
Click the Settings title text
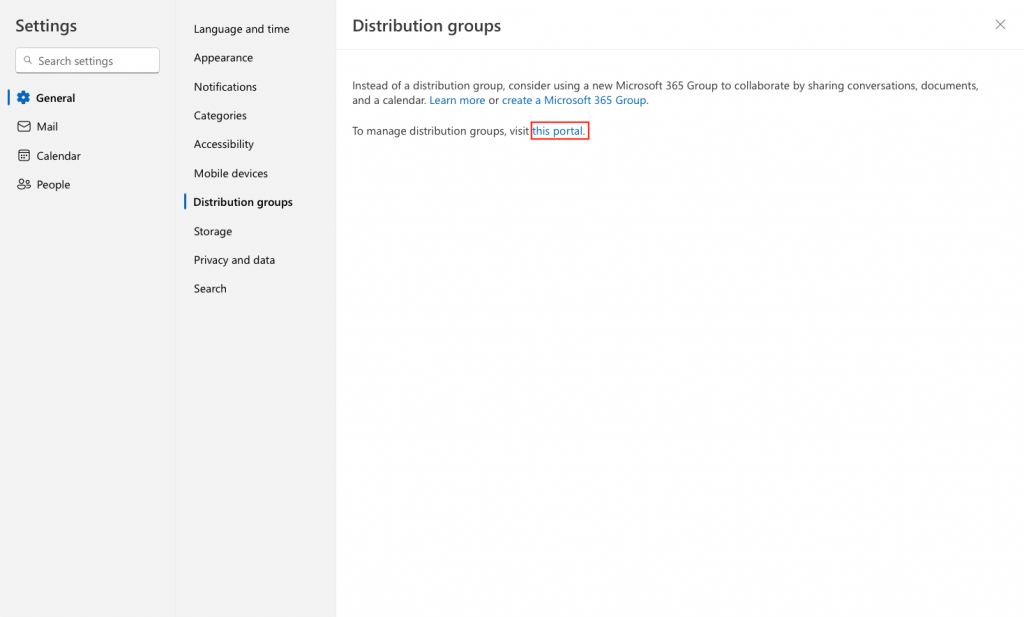point(46,25)
